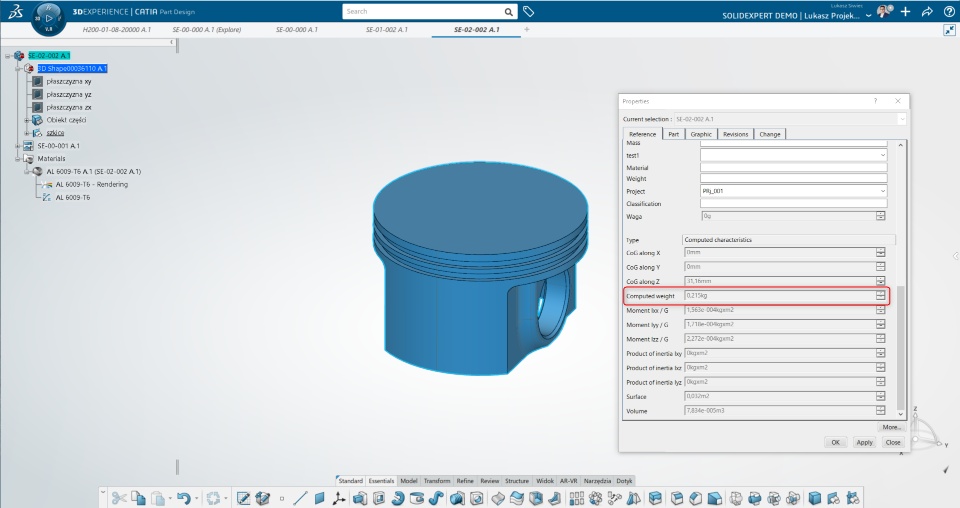Select the Plane tool
The image size is (960, 508).
point(319,498)
